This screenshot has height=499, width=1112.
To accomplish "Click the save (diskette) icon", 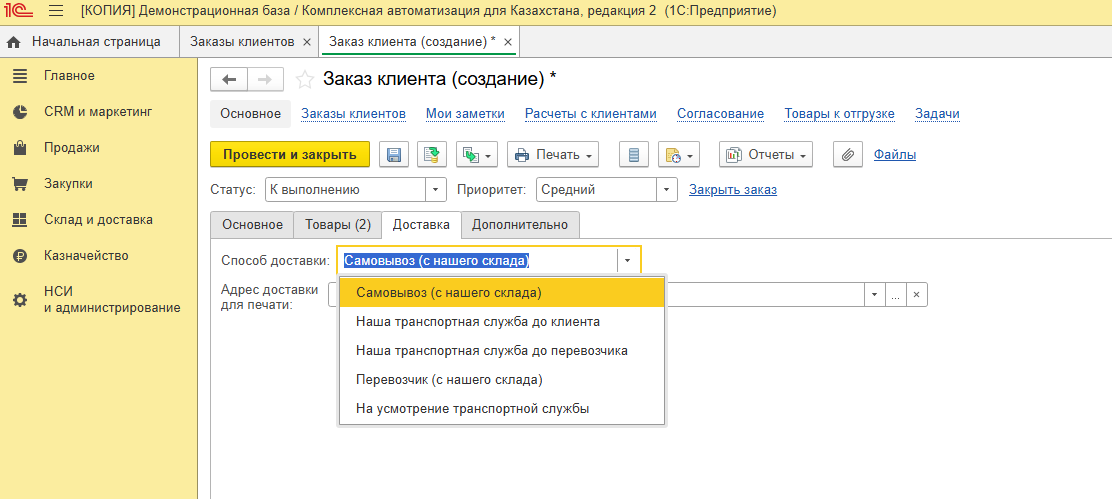I will [x=393, y=155].
